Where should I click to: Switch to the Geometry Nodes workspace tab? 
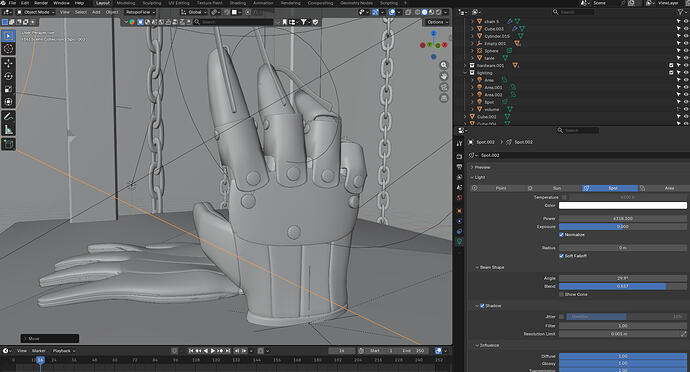click(x=356, y=3)
